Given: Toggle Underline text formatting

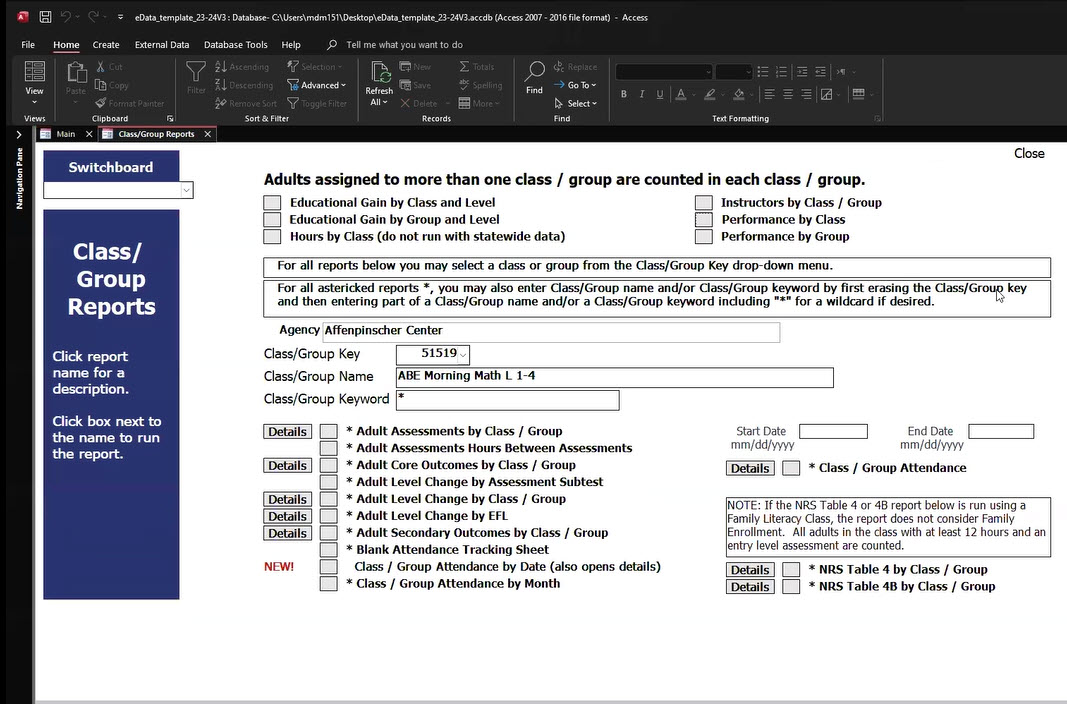Looking at the screenshot, I should pyautogui.click(x=659, y=94).
